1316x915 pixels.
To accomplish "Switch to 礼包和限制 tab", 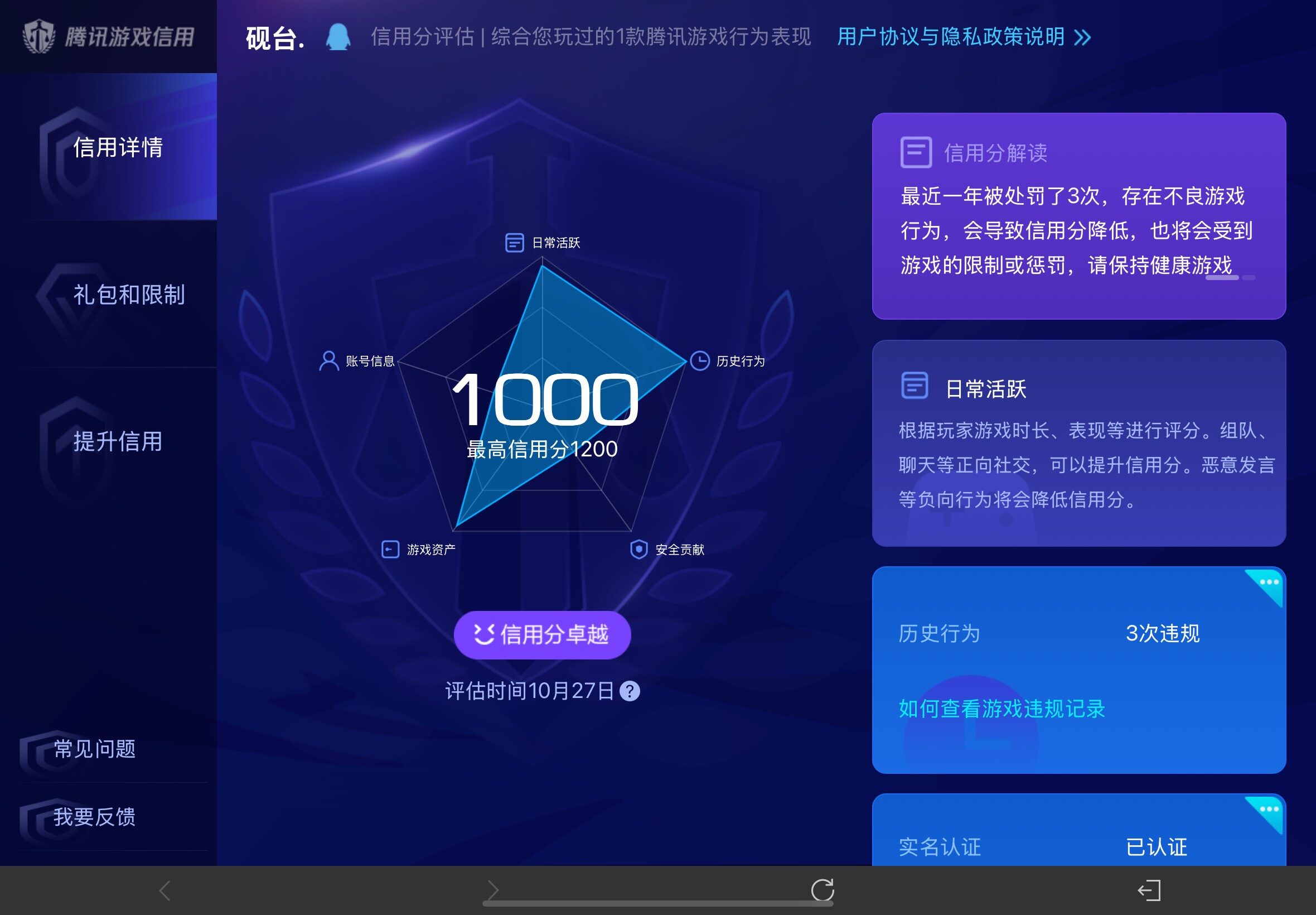I will click(x=109, y=294).
